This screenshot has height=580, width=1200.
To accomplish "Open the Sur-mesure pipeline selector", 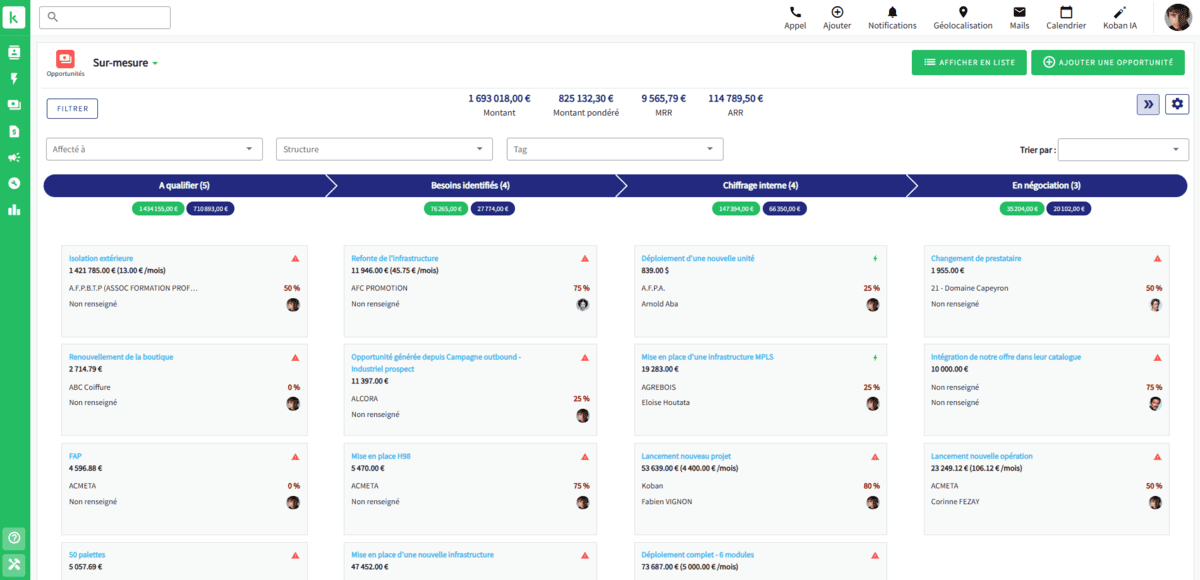I will click(126, 63).
